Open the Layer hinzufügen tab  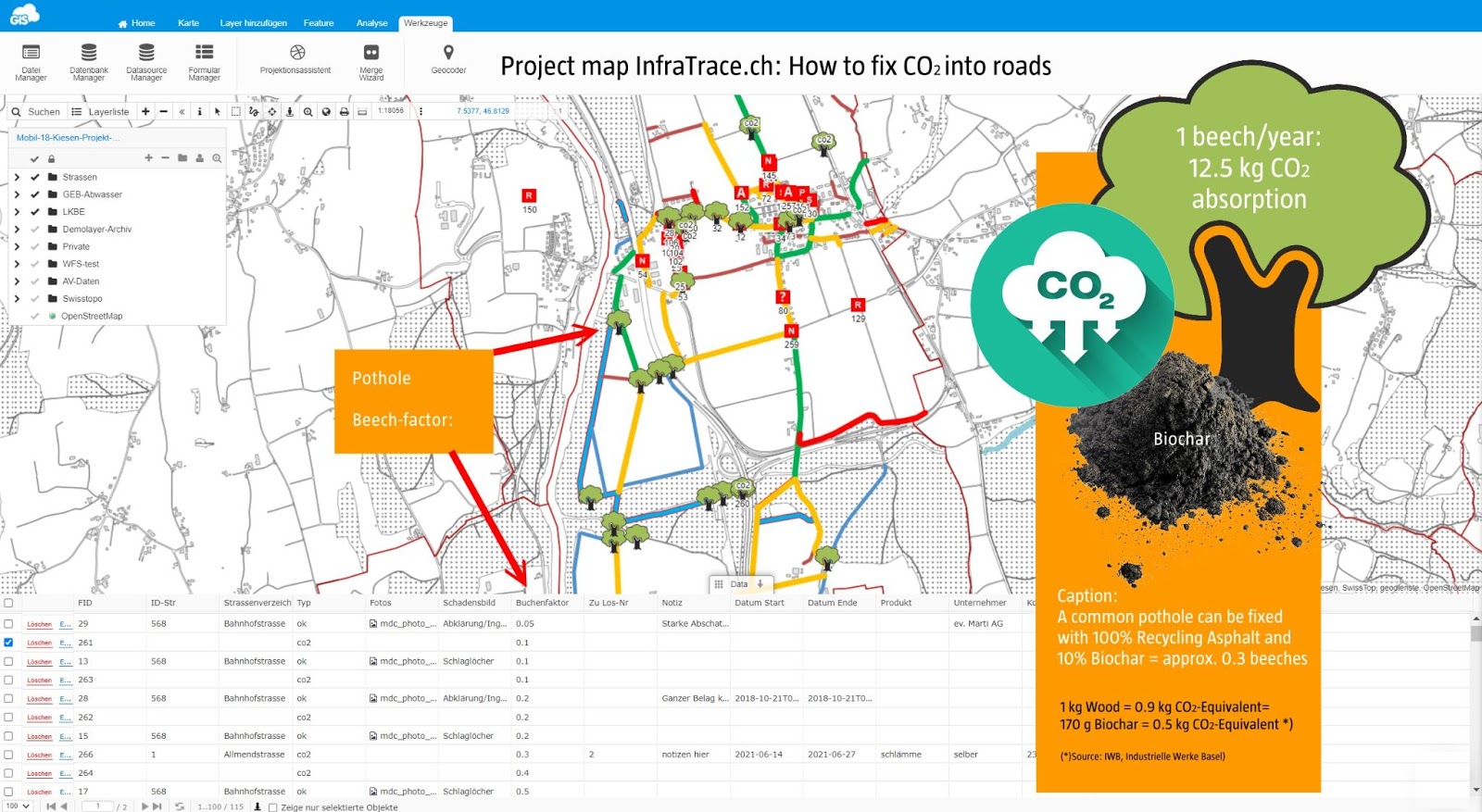pos(253,23)
